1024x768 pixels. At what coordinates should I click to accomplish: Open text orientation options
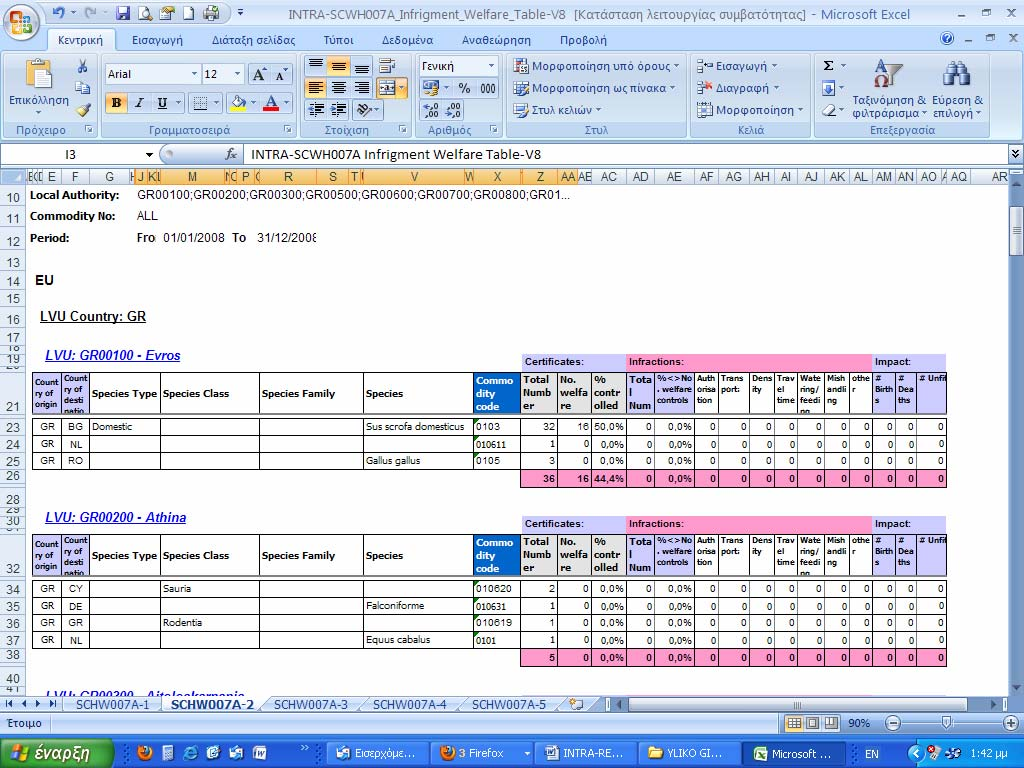(x=364, y=110)
